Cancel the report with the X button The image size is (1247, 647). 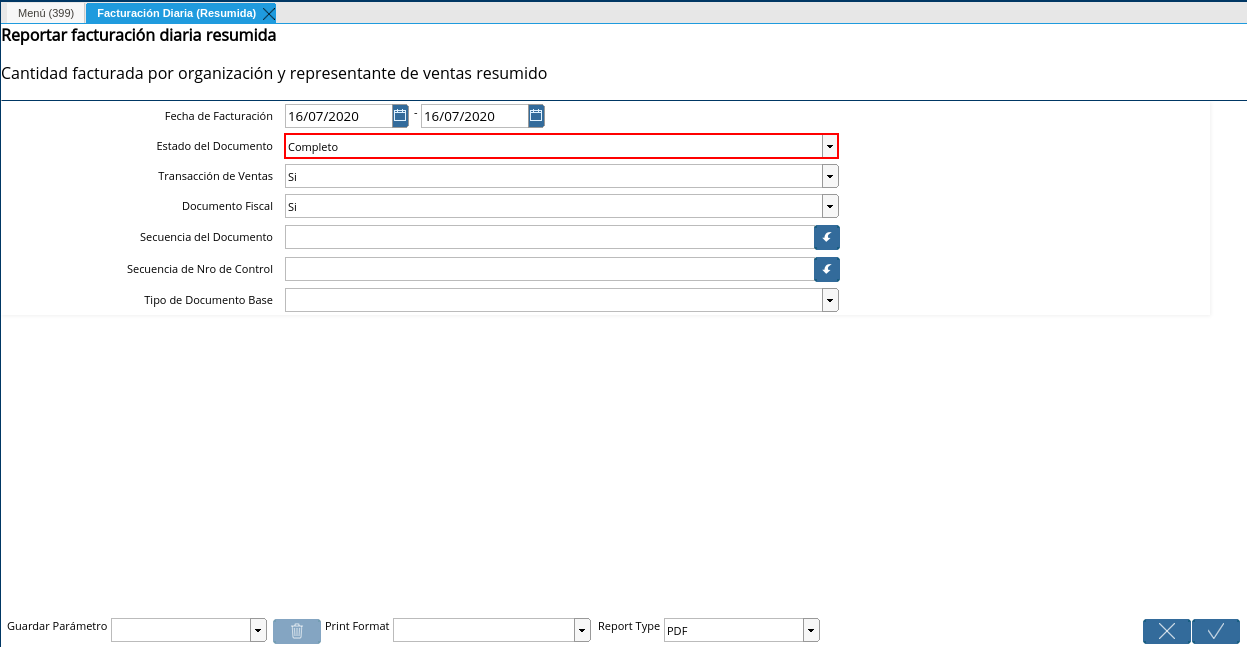coord(1167,631)
